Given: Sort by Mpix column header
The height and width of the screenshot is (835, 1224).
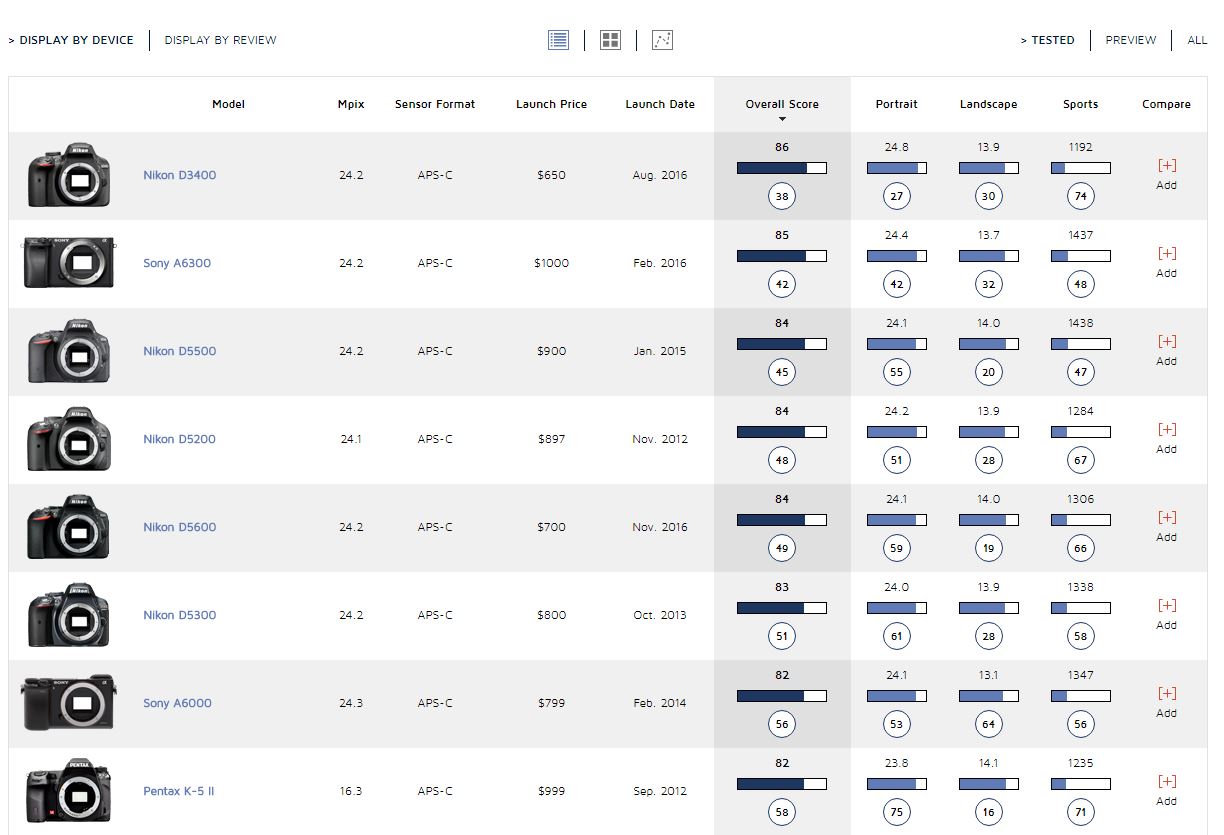Looking at the screenshot, I should [x=351, y=104].
